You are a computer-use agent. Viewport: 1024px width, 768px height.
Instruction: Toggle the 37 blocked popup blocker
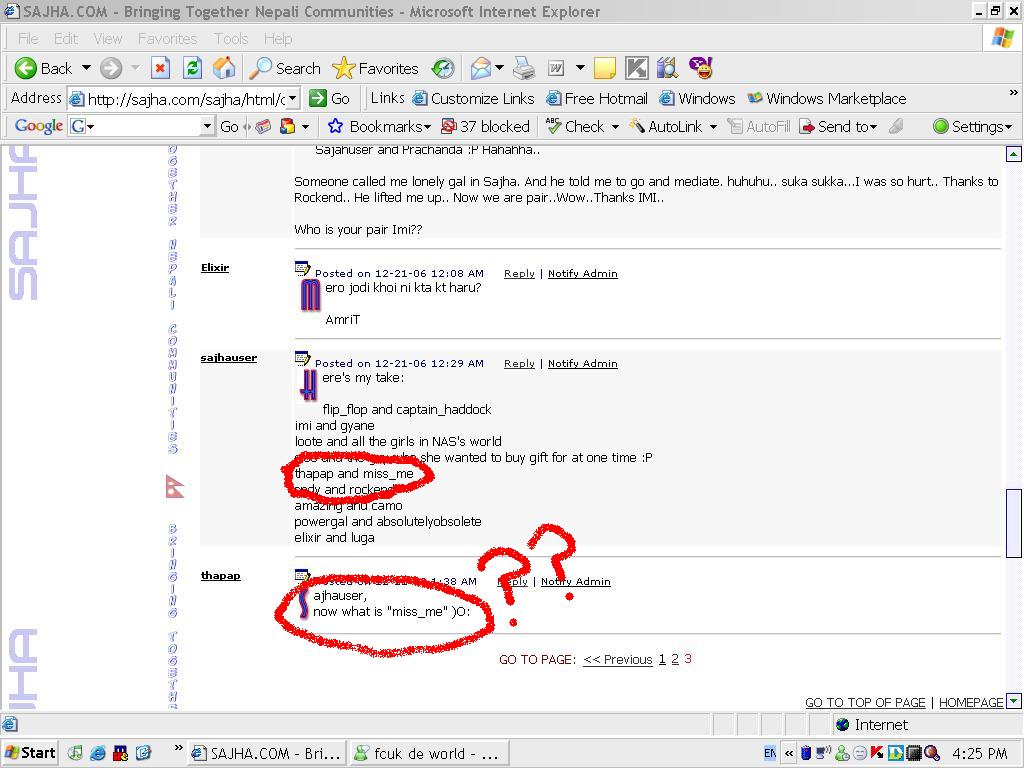click(x=485, y=126)
